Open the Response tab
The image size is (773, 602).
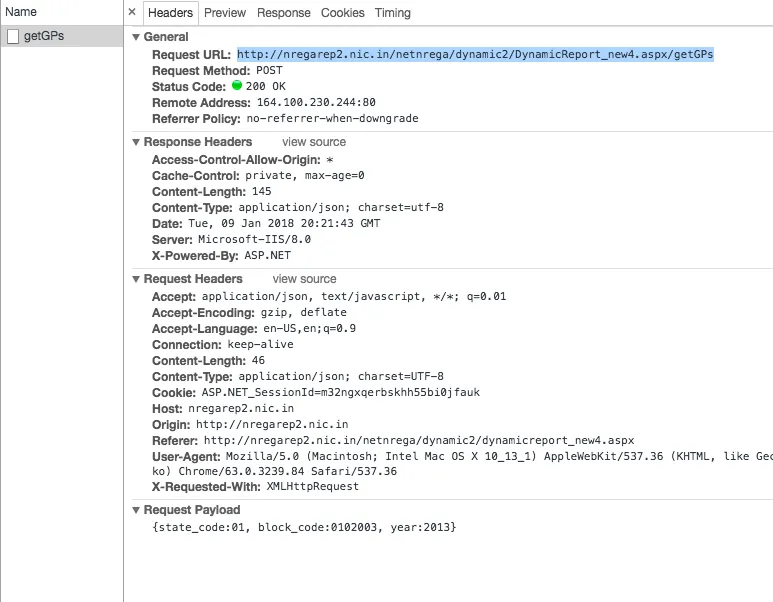pos(283,13)
